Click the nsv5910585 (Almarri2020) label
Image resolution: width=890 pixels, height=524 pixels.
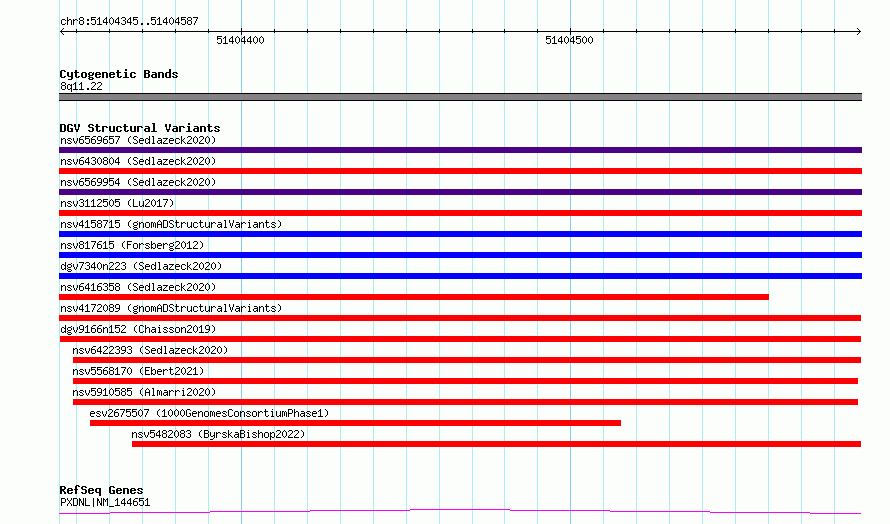tap(144, 392)
